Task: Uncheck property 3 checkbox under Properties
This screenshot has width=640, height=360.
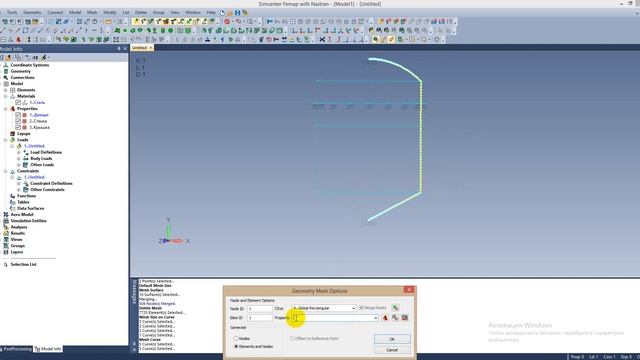Action: [18, 127]
